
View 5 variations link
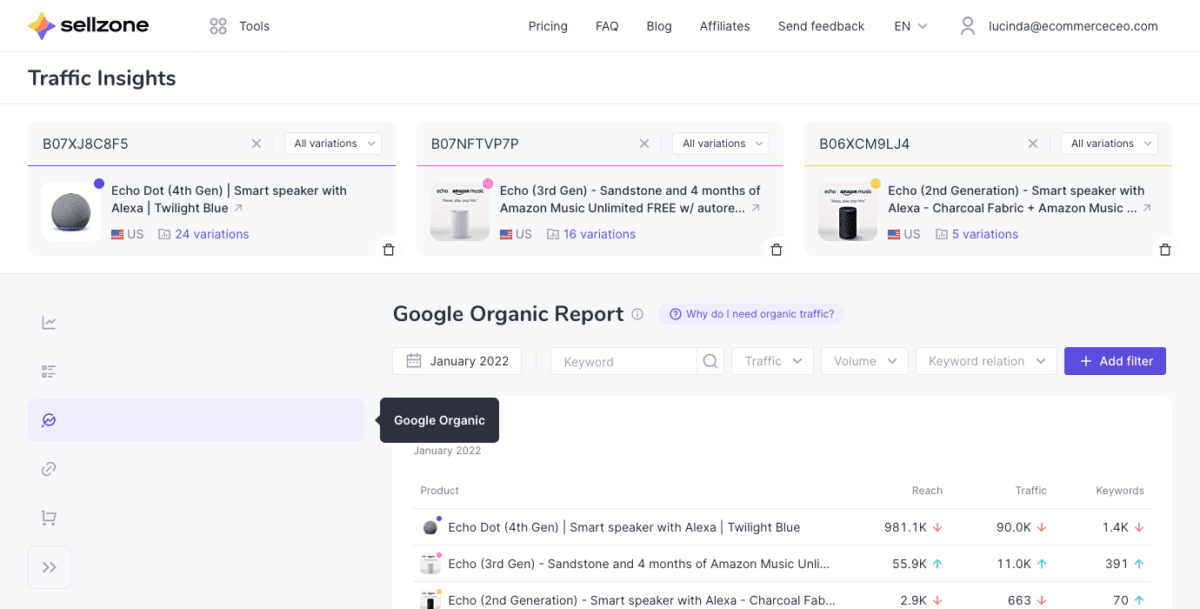[x=985, y=234]
